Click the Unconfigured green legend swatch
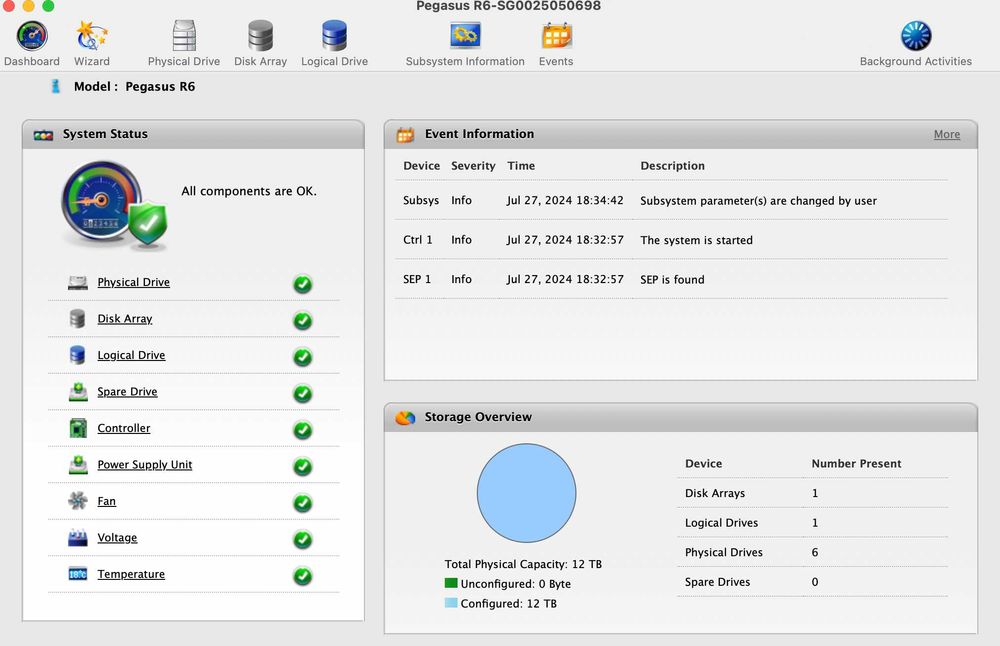The image size is (1000, 646). [451, 583]
